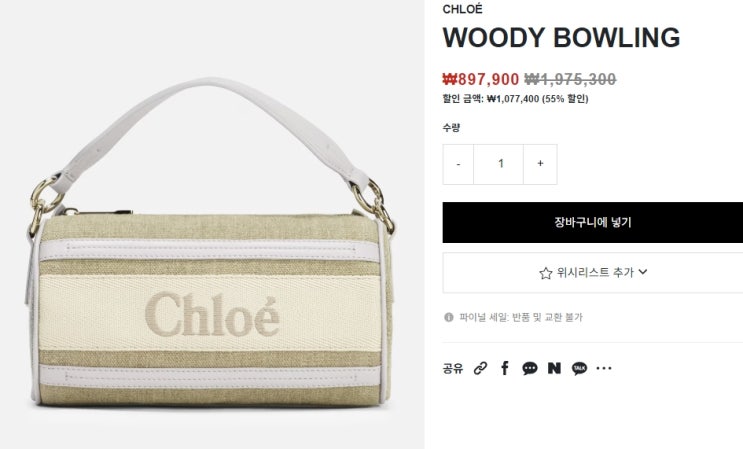743x449 pixels.
Task: Click the WOODY BOWLING product title
Action: coord(562,38)
